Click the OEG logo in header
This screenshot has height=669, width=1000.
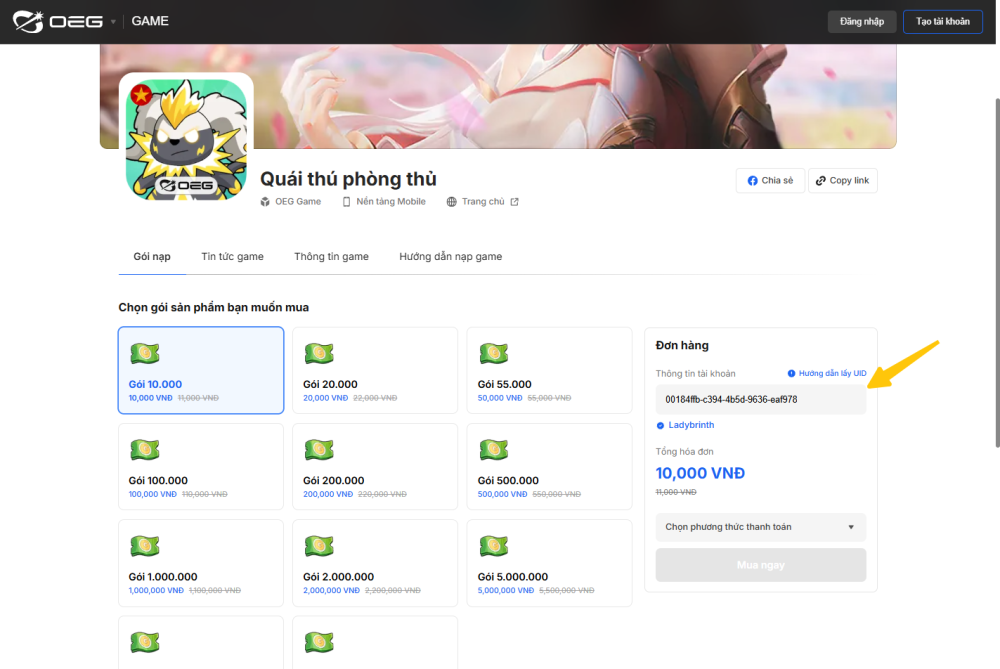click(58, 21)
